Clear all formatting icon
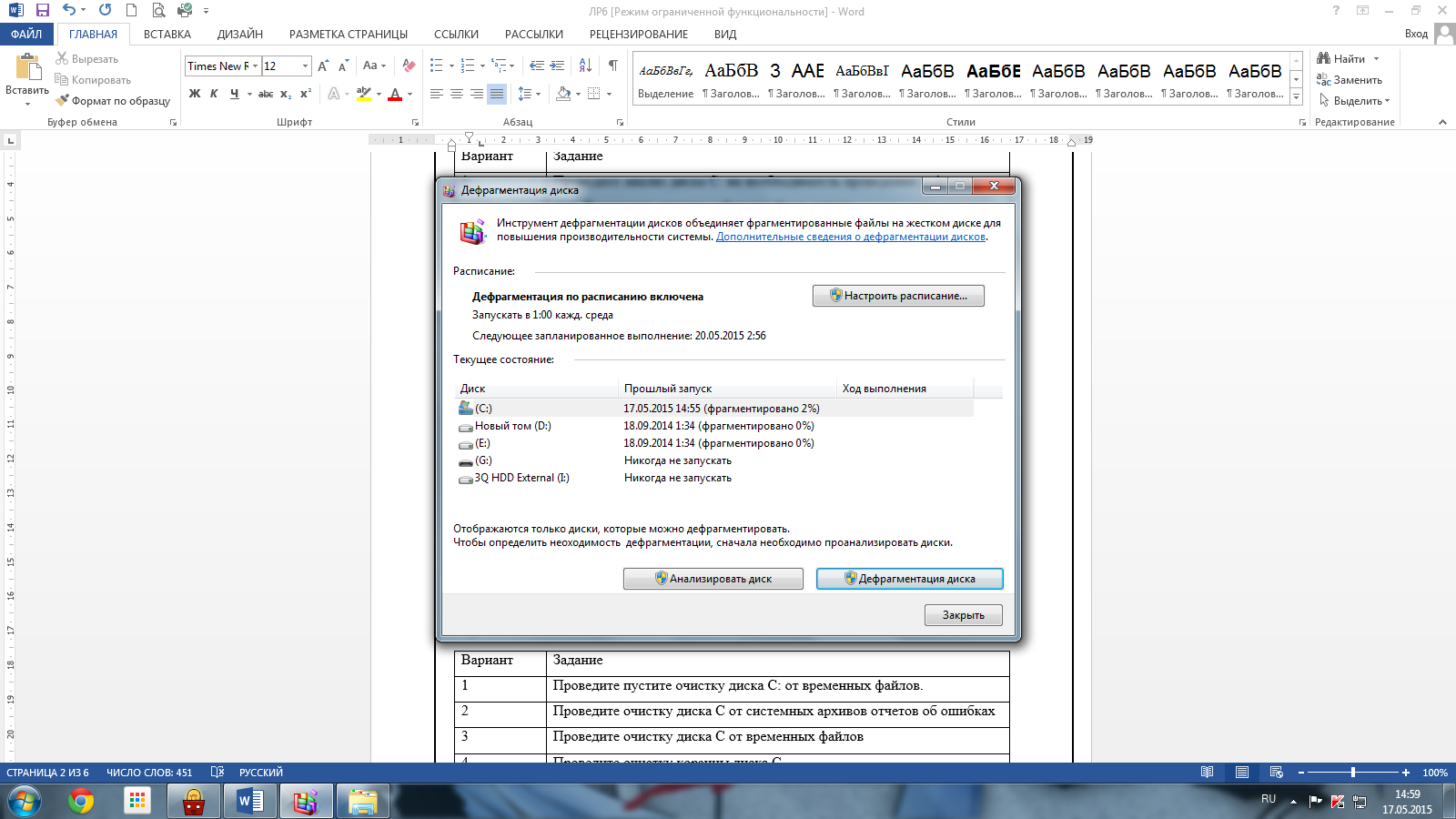Viewport: 1456px width, 819px height. 409,66
